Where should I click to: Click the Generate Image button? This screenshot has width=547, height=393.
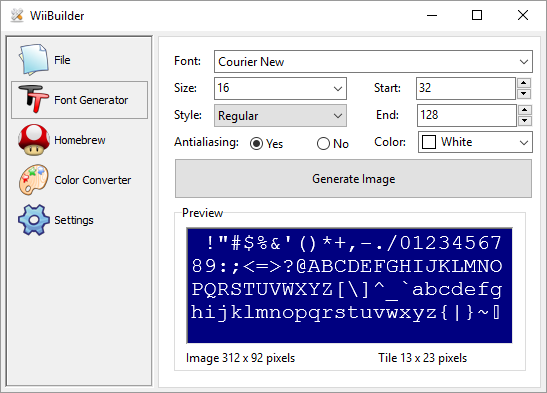click(x=353, y=179)
